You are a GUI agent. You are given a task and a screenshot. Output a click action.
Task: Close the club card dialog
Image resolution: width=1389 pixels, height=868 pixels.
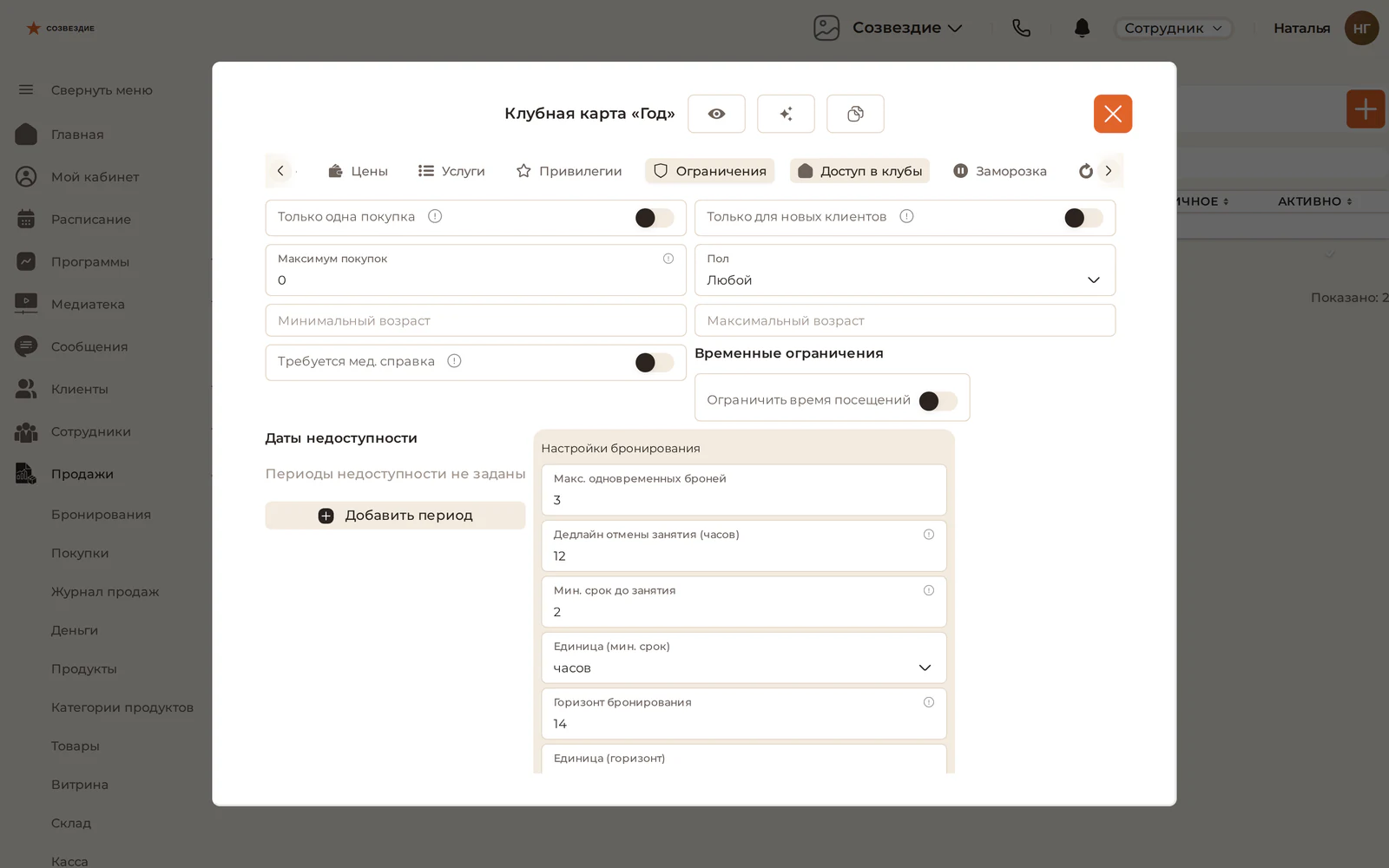click(x=1113, y=114)
